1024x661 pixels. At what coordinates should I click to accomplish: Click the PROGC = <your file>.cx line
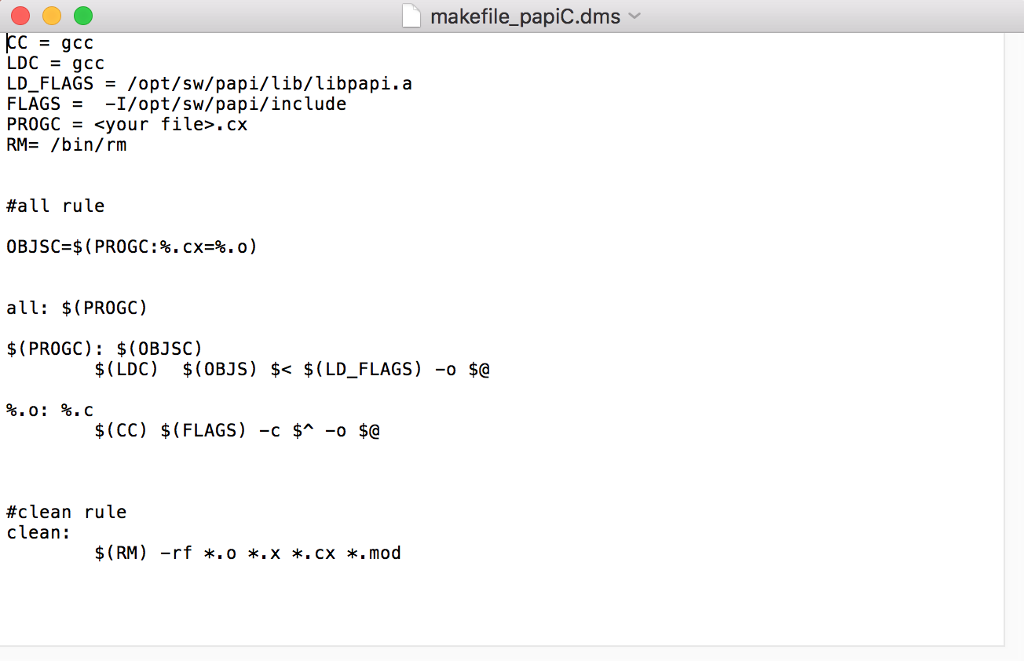coord(125,124)
